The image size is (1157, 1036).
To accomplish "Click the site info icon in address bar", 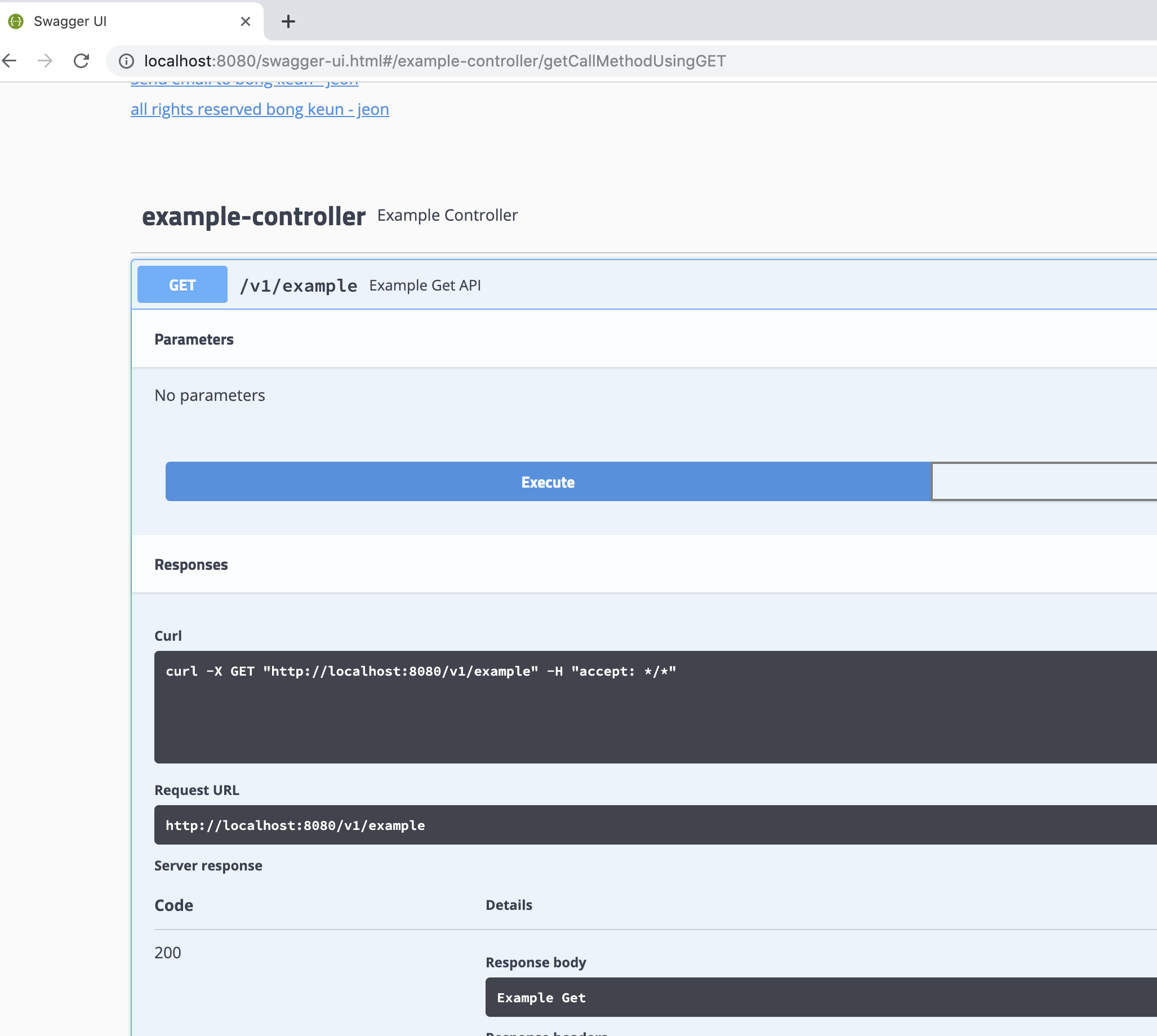I will click(126, 61).
